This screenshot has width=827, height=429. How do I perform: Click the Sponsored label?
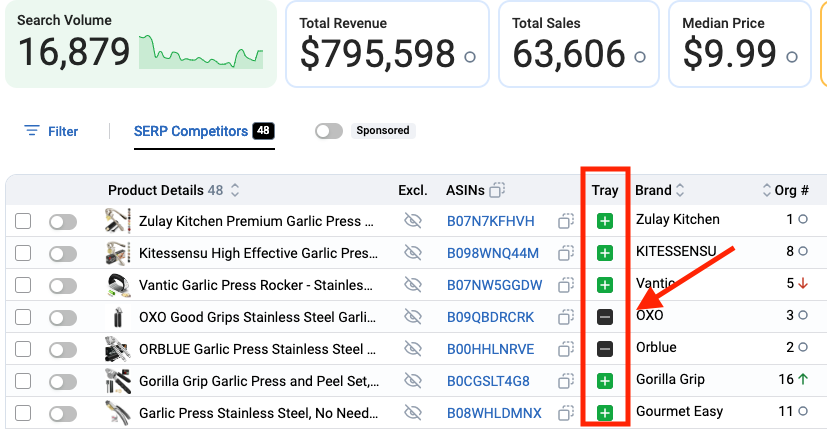(x=383, y=130)
